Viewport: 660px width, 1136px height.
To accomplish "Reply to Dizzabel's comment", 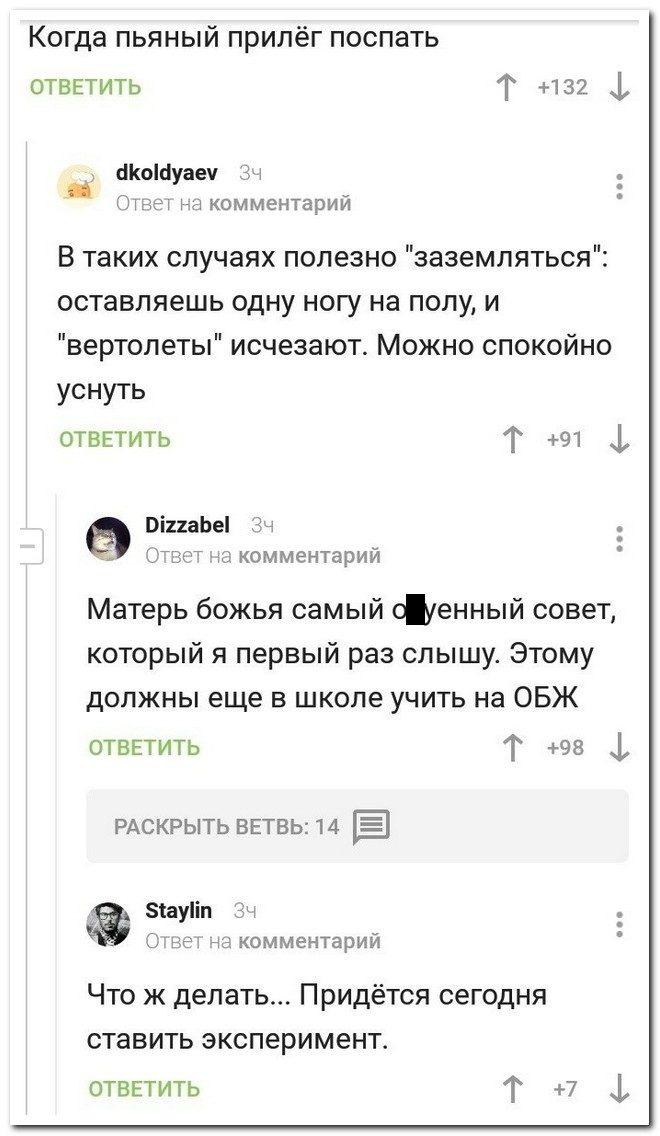I will point(144,748).
